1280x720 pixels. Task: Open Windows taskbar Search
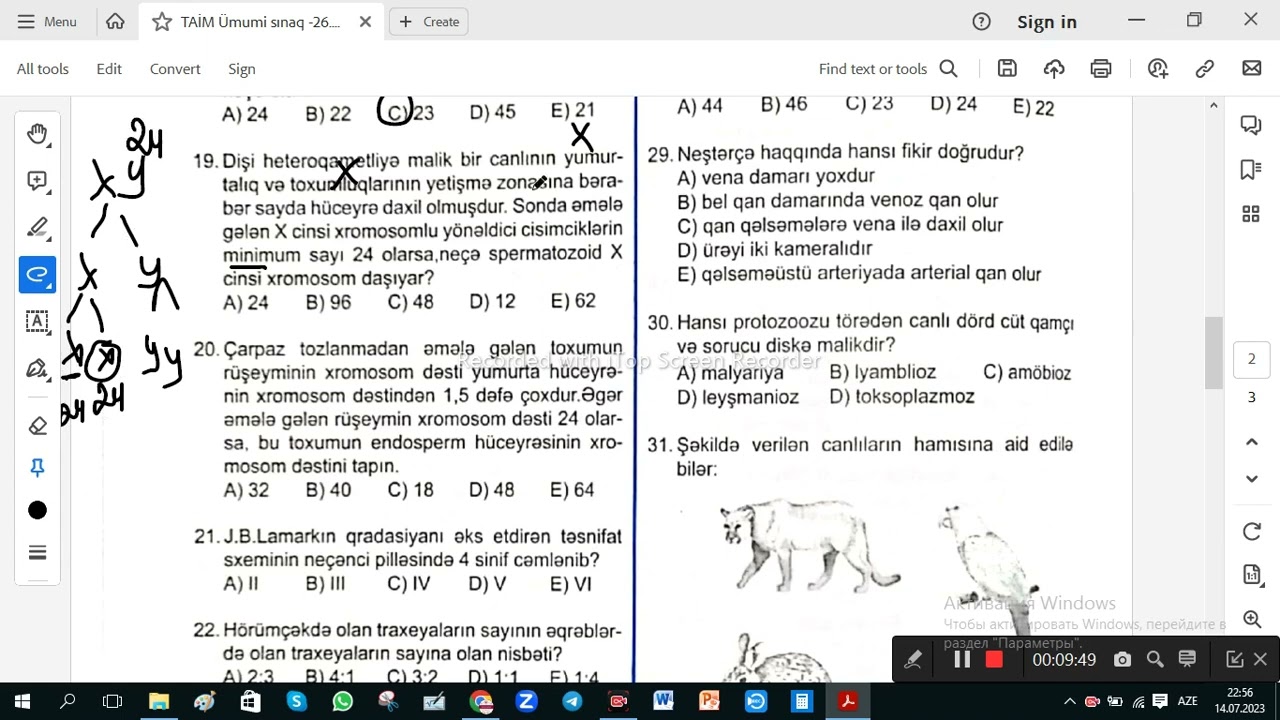tap(68, 701)
